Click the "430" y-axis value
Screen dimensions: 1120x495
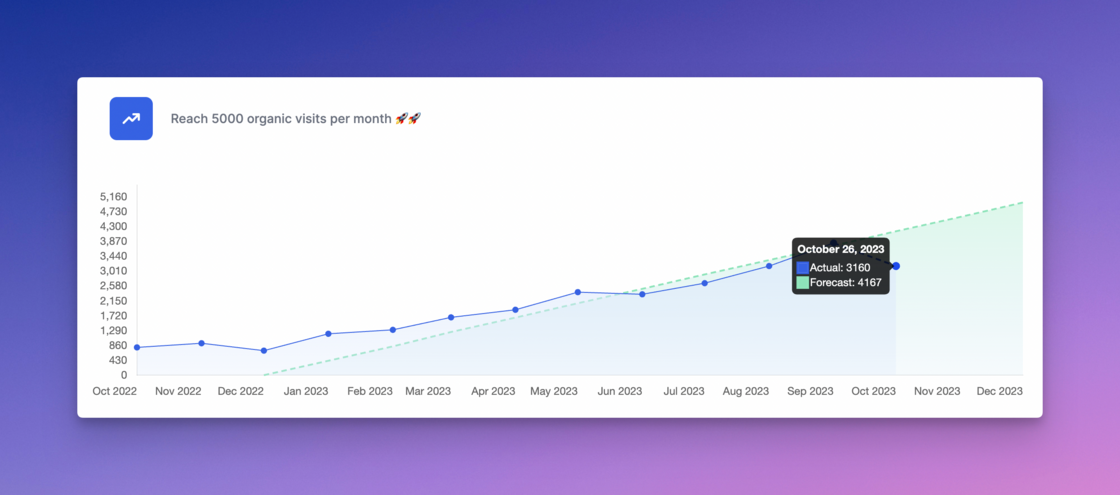[x=119, y=360]
